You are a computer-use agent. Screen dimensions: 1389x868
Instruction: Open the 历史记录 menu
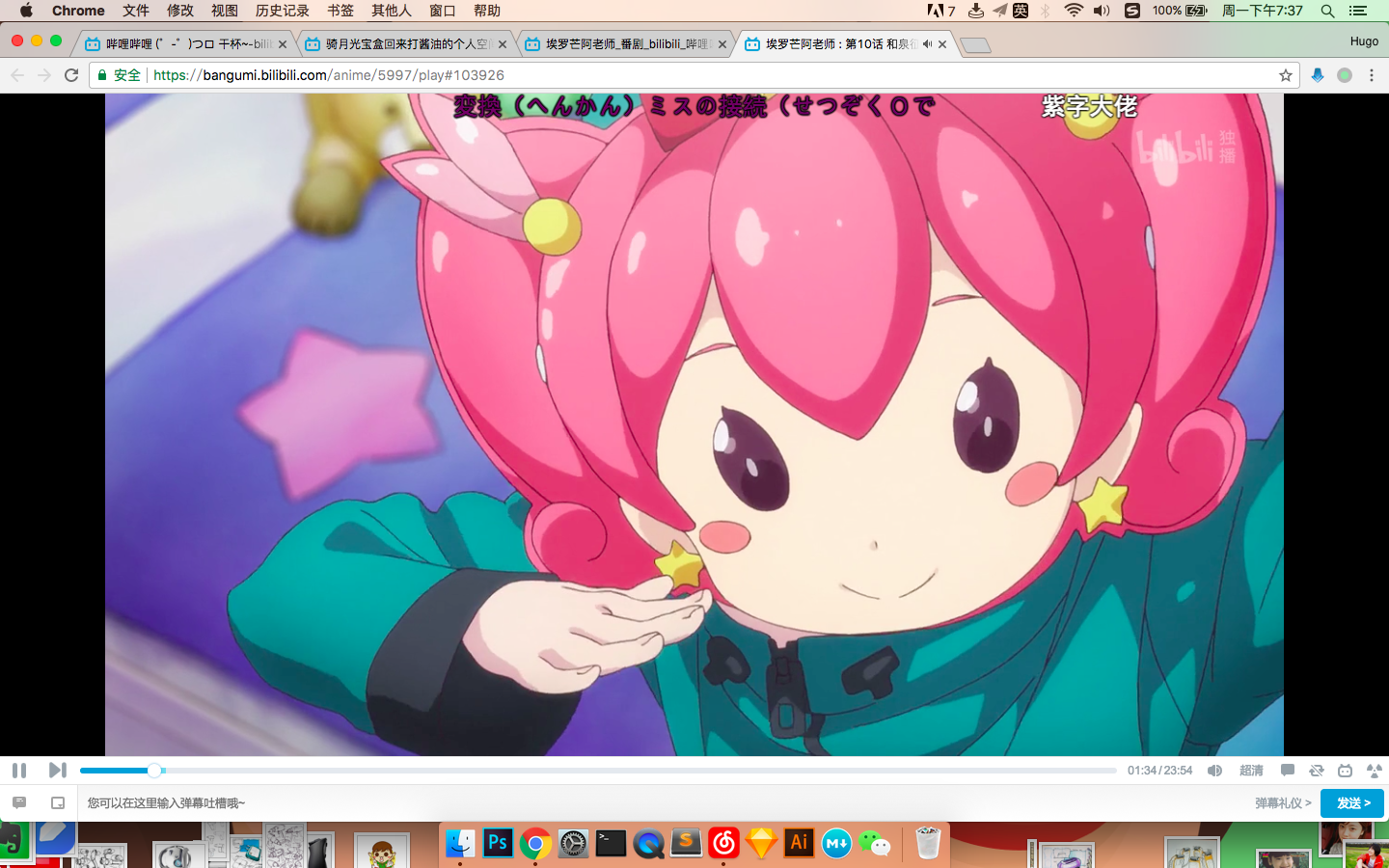tap(283, 11)
